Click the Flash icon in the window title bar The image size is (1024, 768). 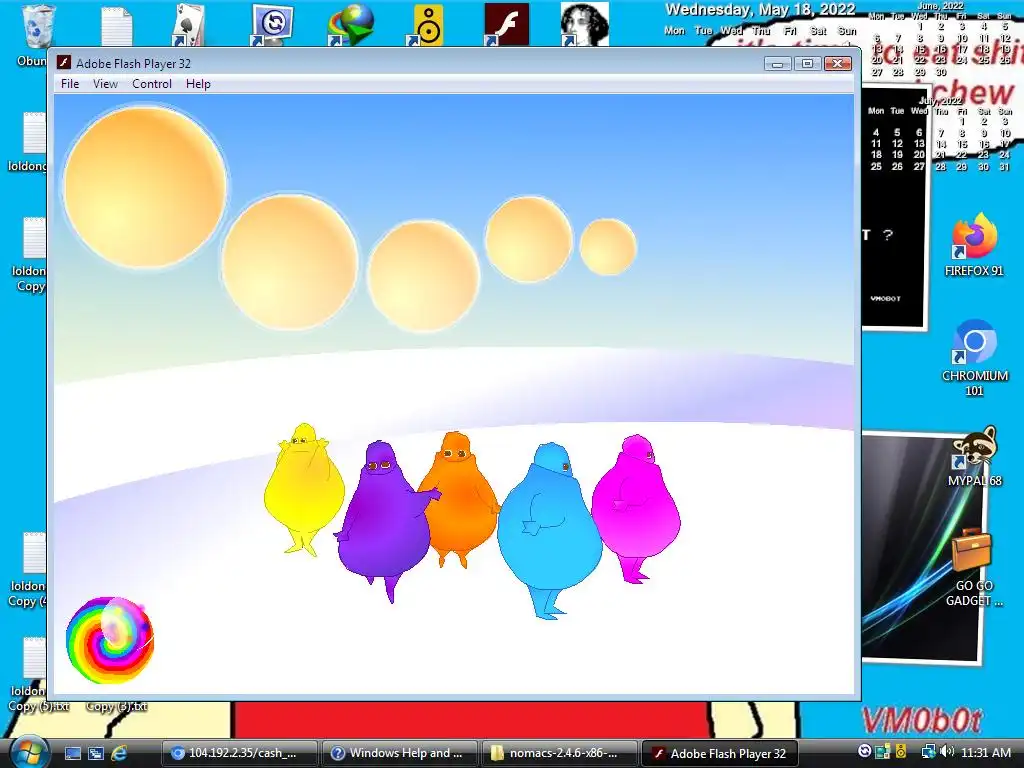coord(63,63)
